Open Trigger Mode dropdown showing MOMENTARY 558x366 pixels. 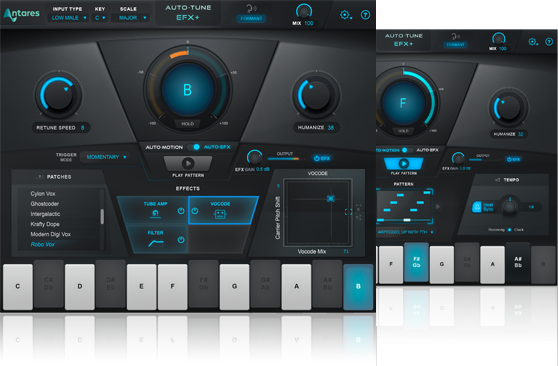105,157
